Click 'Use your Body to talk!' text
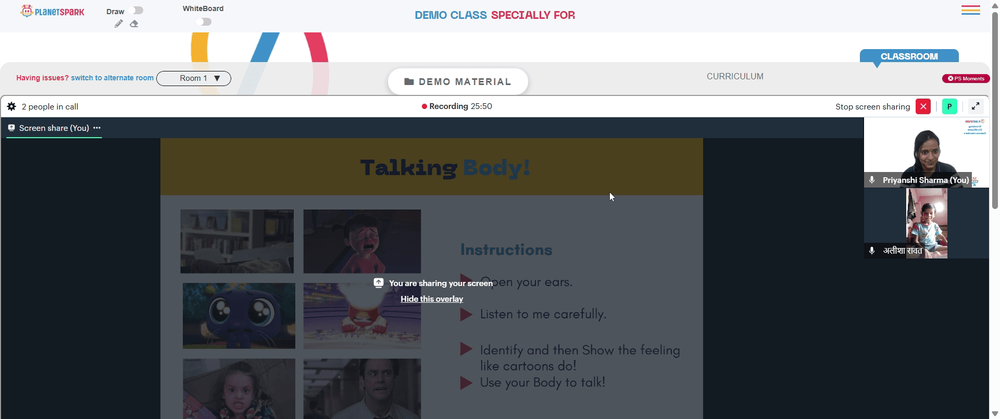This screenshot has height=419, width=1000. pos(543,383)
